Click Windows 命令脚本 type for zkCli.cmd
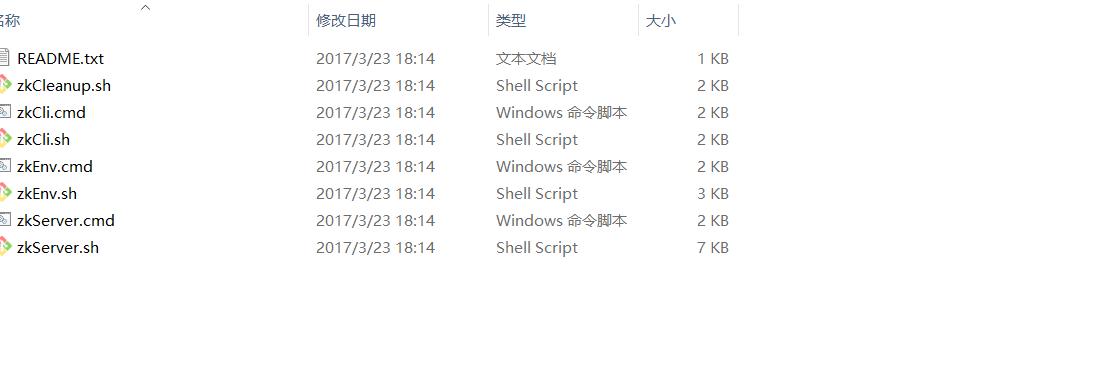Viewport: 1100px width, 370px height. tap(561, 112)
